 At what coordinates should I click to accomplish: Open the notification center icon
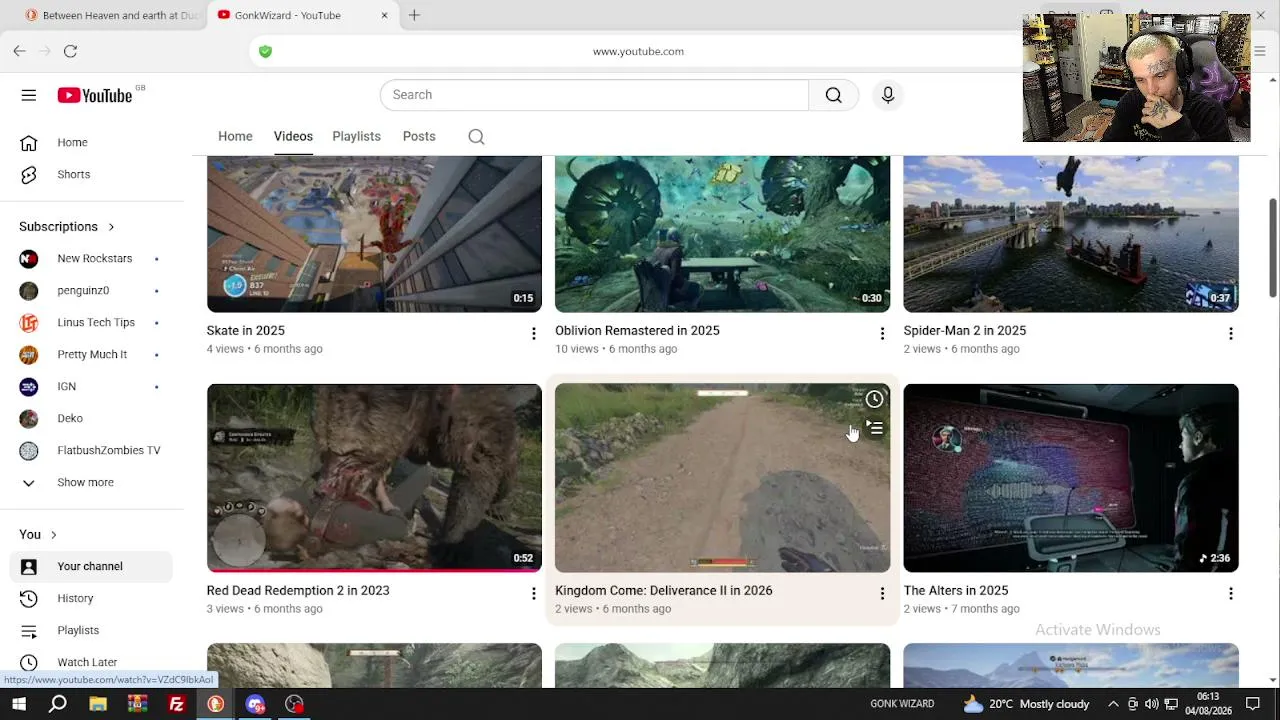(x=1253, y=704)
